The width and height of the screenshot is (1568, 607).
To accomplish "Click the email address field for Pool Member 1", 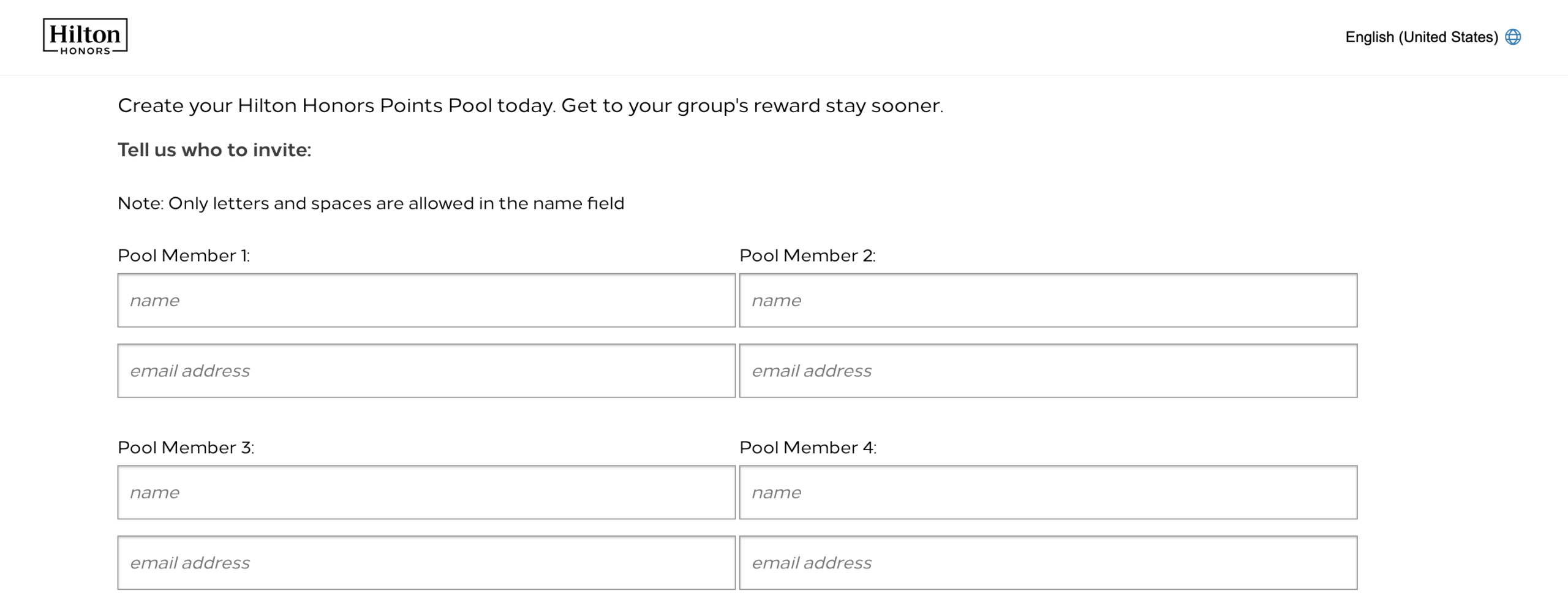I will click(x=426, y=370).
